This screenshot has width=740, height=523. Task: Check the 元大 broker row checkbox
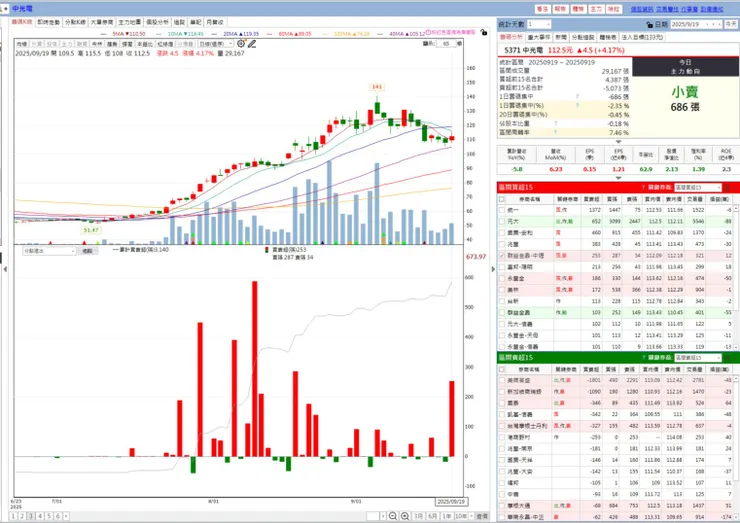[x=502, y=221]
